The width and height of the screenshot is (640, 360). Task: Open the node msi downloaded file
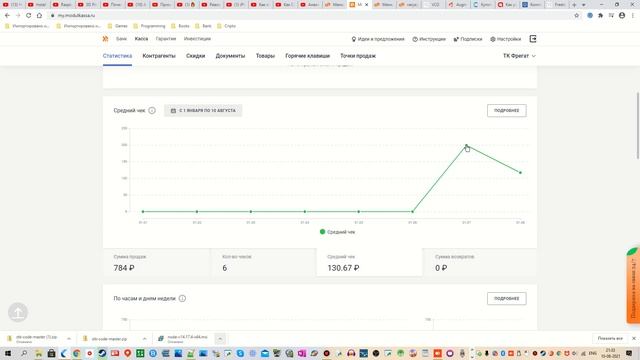pyautogui.click(x=184, y=339)
